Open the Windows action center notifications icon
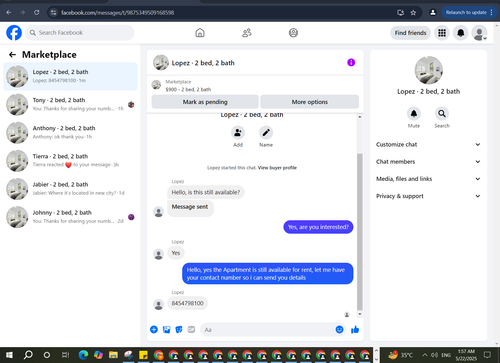Viewport: 500px width, 363px height. point(488,355)
